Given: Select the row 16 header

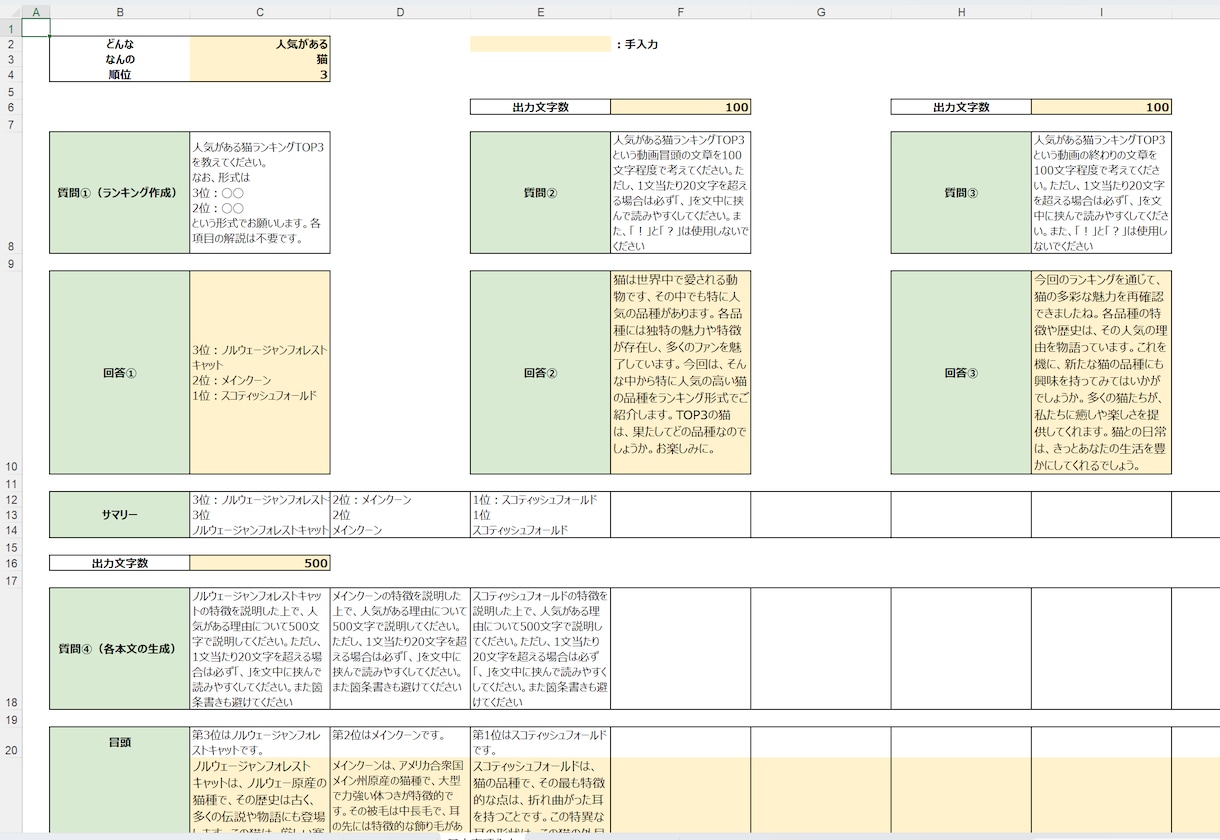Looking at the screenshot, I should click(10, 563).
